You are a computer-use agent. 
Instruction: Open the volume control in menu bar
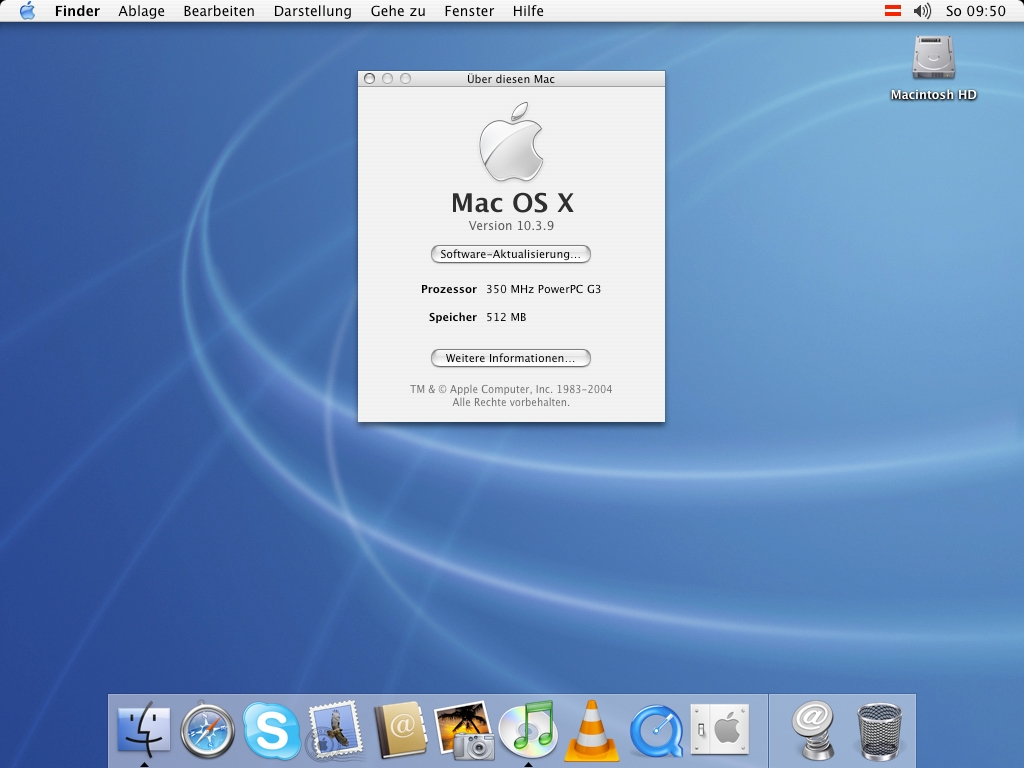pos(922,11)
